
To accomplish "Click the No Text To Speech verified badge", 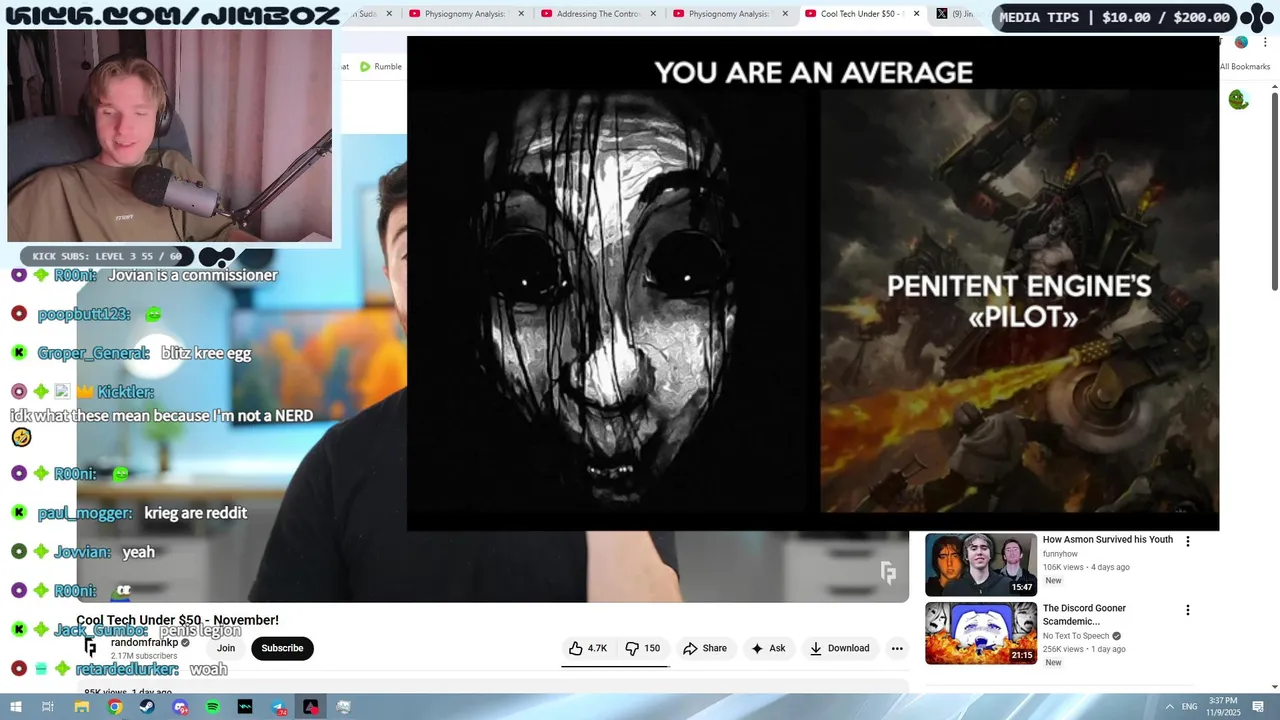I will pos(1117,636).
